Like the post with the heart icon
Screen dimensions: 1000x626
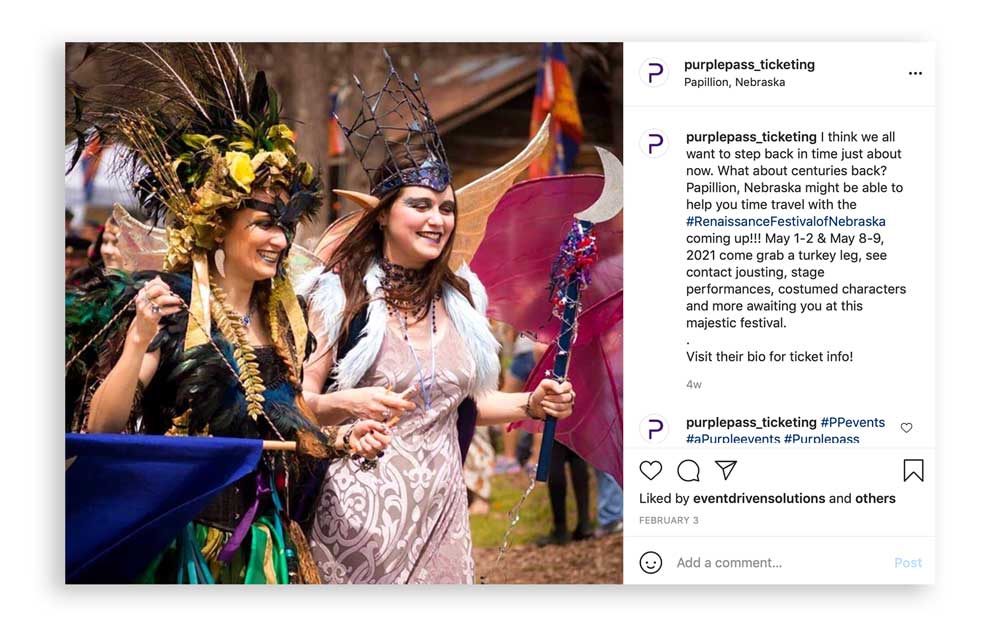(x=651, y=470)
